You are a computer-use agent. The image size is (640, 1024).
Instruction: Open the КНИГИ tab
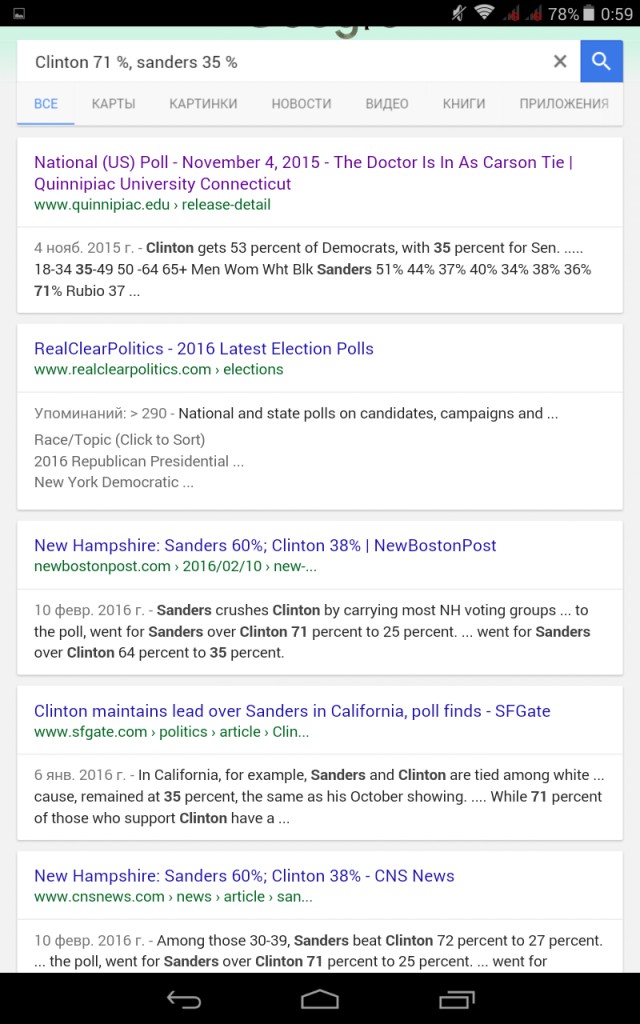tap(464, 103)
